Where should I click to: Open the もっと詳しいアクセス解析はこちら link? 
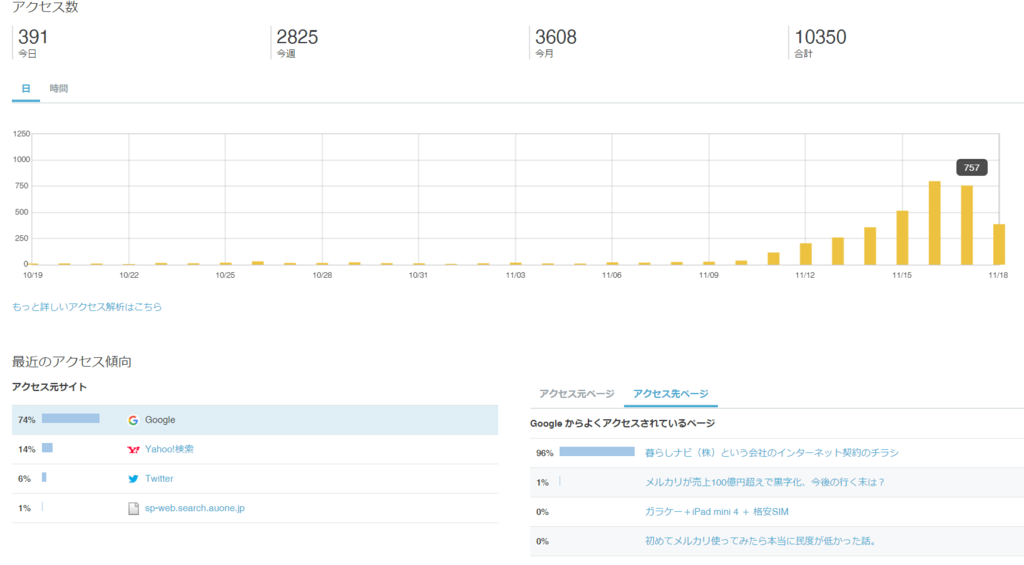point(87,307)
